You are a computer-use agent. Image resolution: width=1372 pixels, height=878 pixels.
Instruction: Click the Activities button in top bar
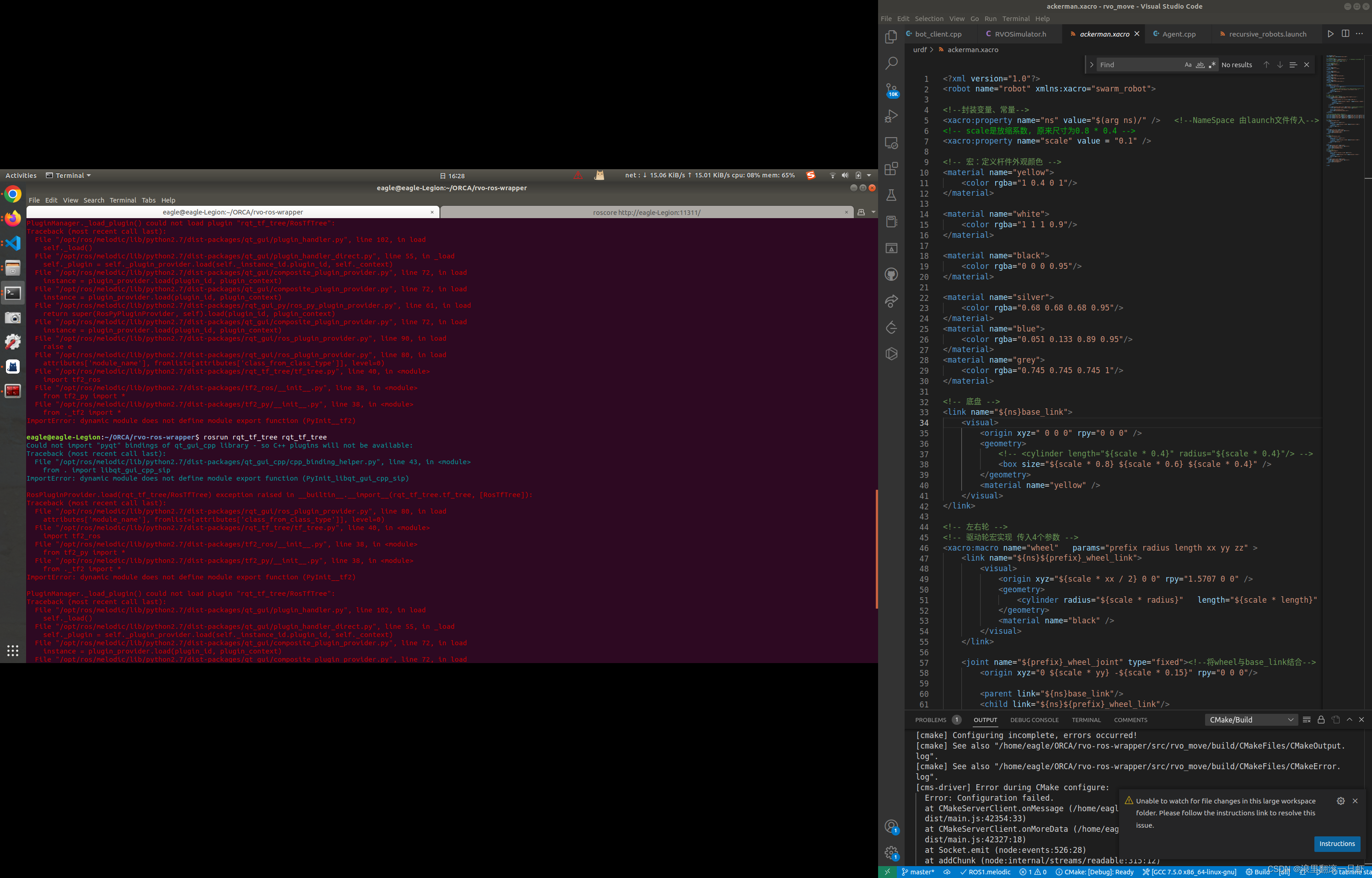(21, 176)
